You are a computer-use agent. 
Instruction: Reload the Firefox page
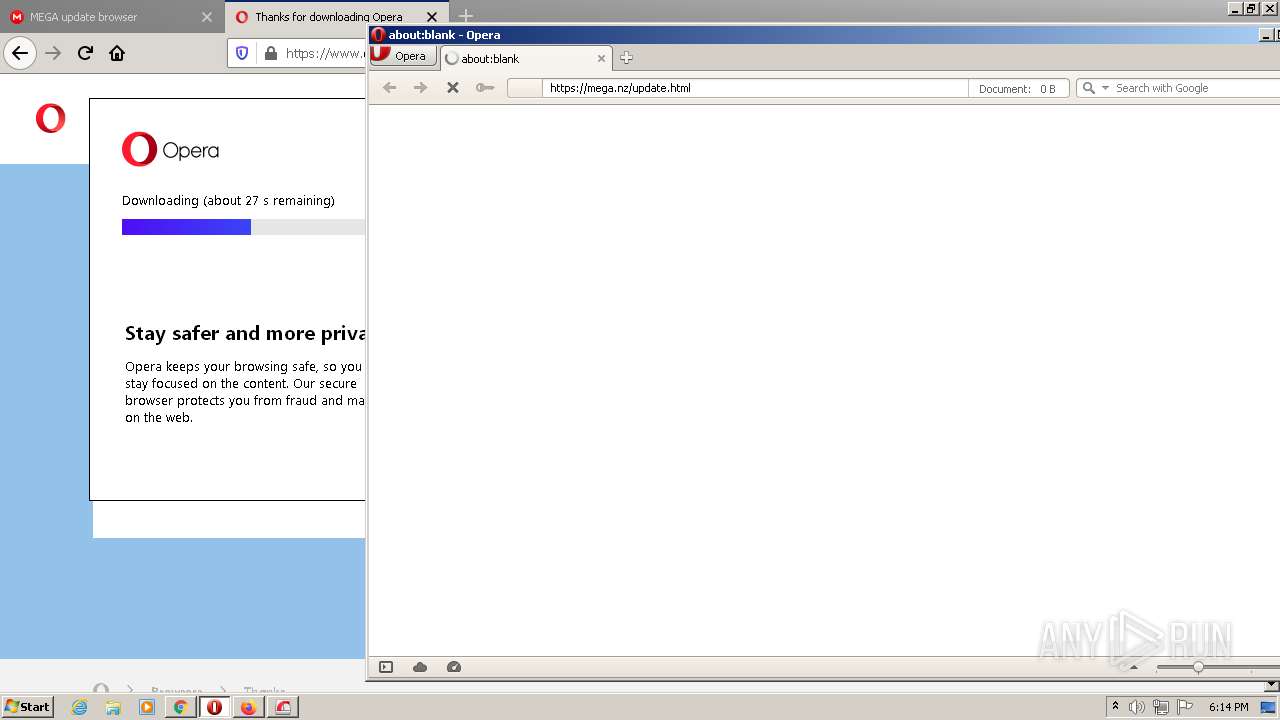coord(85,53)
